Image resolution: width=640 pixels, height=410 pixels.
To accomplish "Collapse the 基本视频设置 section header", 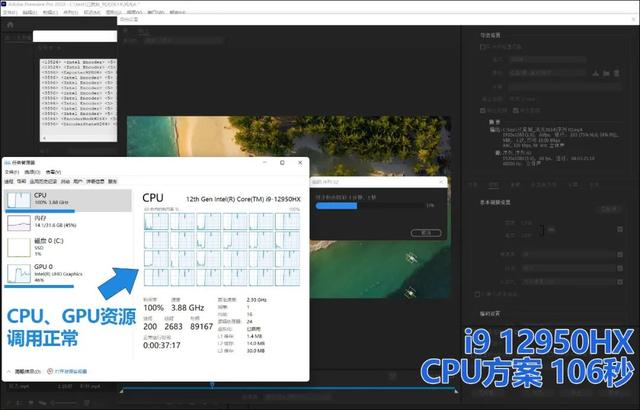I will tap(496, 202).
